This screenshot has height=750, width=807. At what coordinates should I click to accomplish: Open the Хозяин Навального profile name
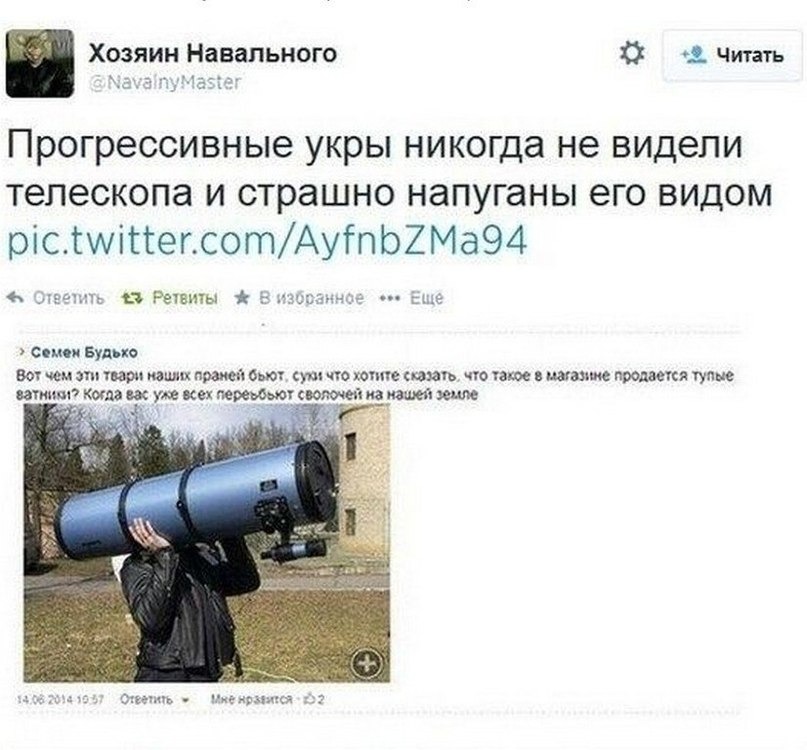(x=213, y=53)
